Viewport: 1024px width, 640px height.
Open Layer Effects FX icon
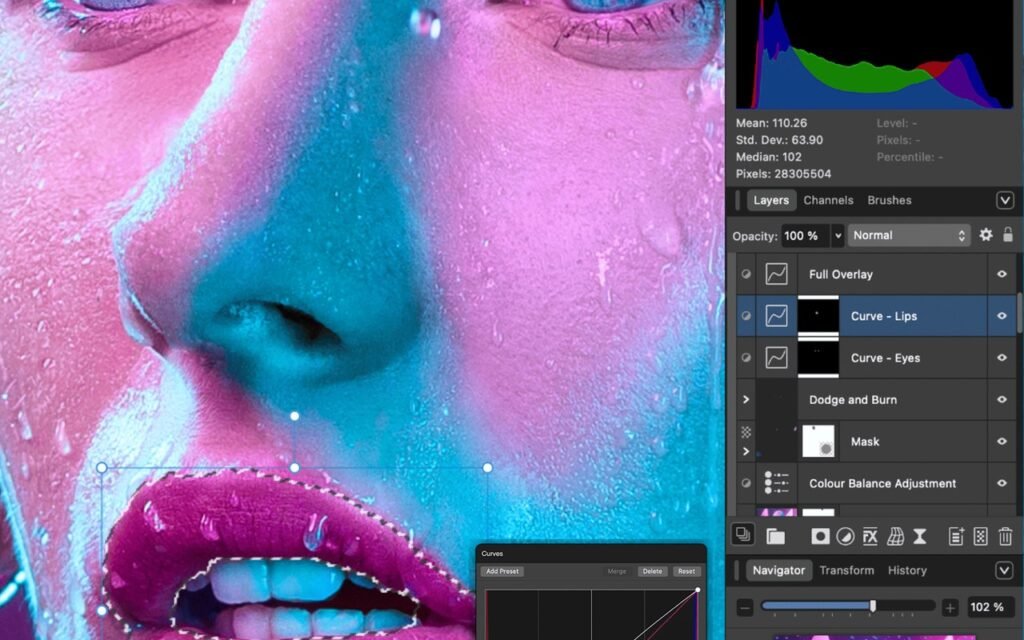[x=870, y=537]
